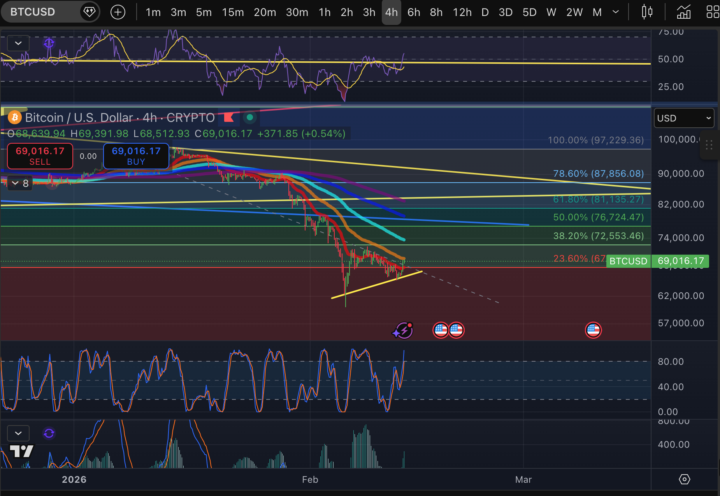The height and width of the screenshot is (496, 720).
Task: Select the 8h interval
Action: pyautogui.click(x=436, y=12)
